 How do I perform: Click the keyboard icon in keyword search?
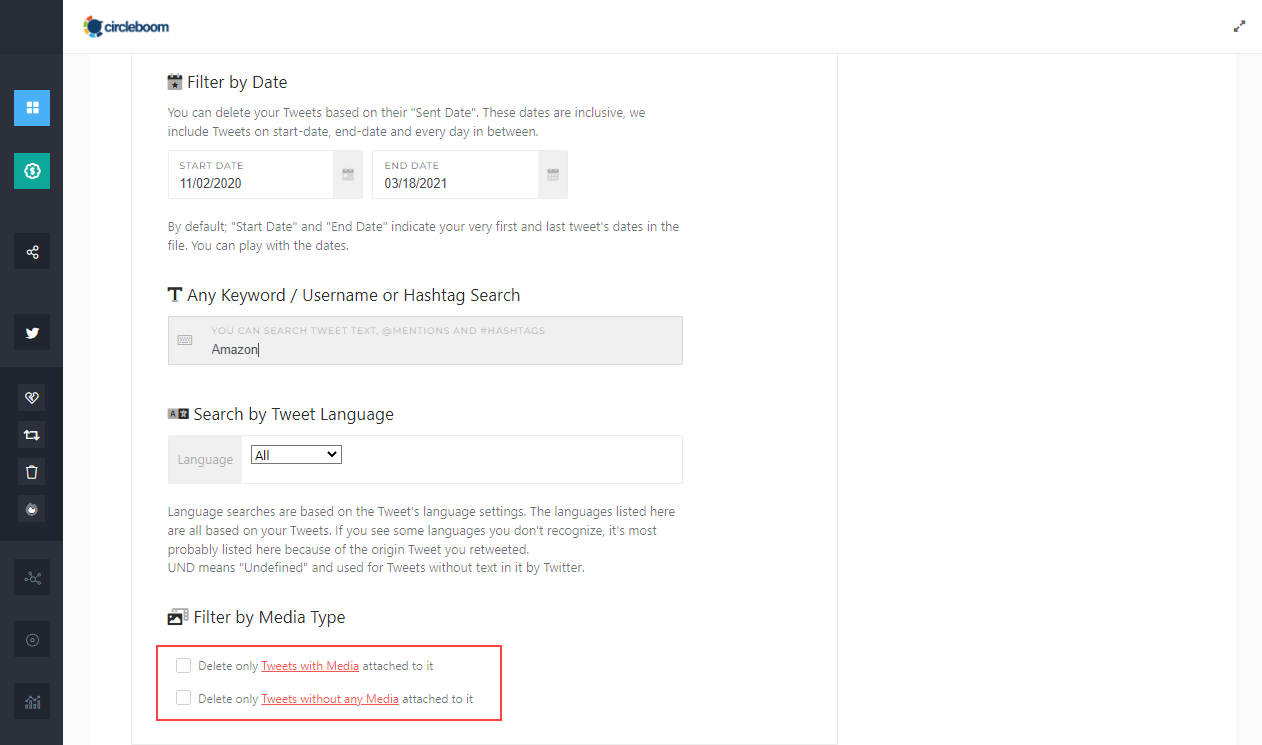pos(185,340)
